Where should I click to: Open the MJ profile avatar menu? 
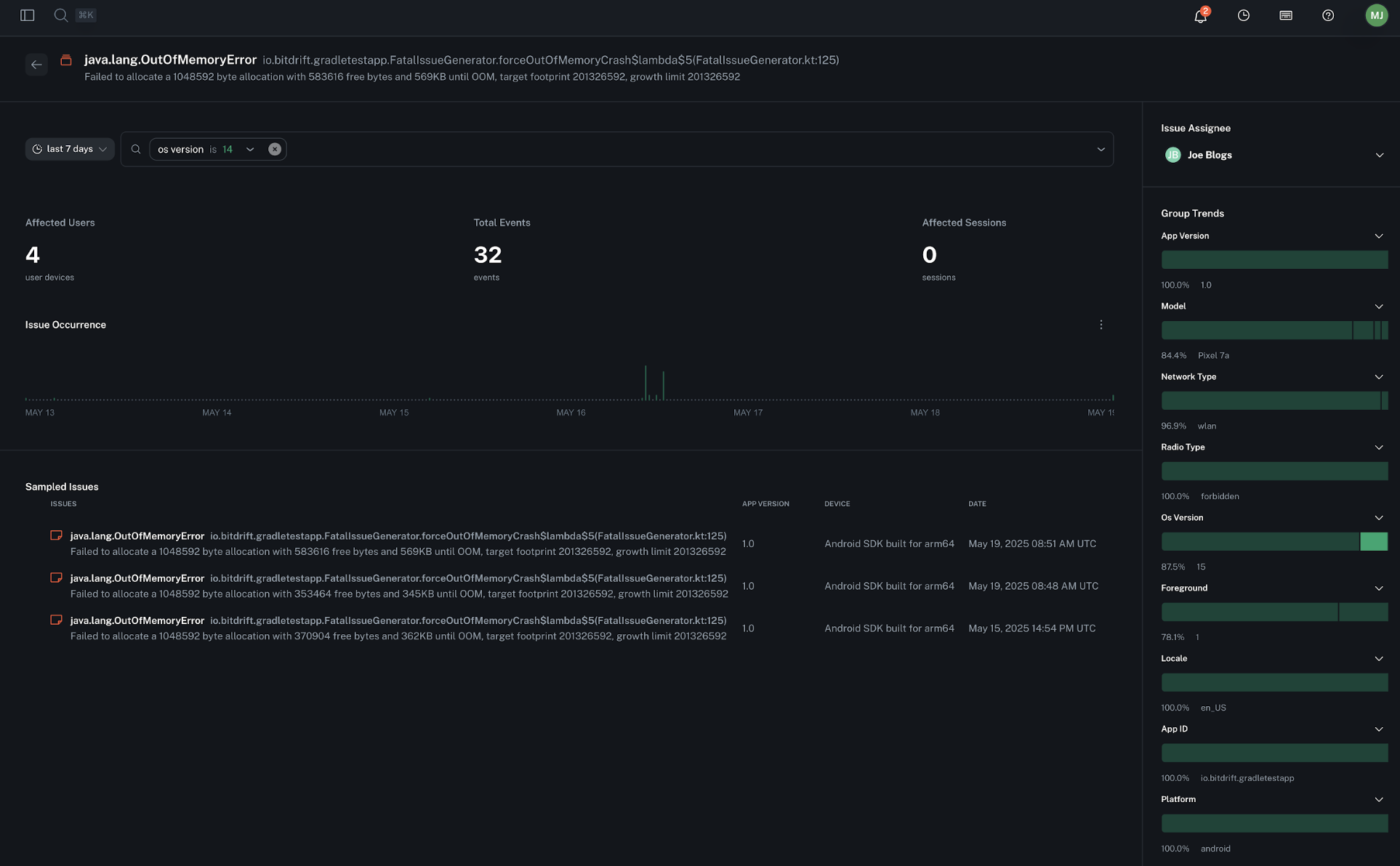coord(1376,15)
